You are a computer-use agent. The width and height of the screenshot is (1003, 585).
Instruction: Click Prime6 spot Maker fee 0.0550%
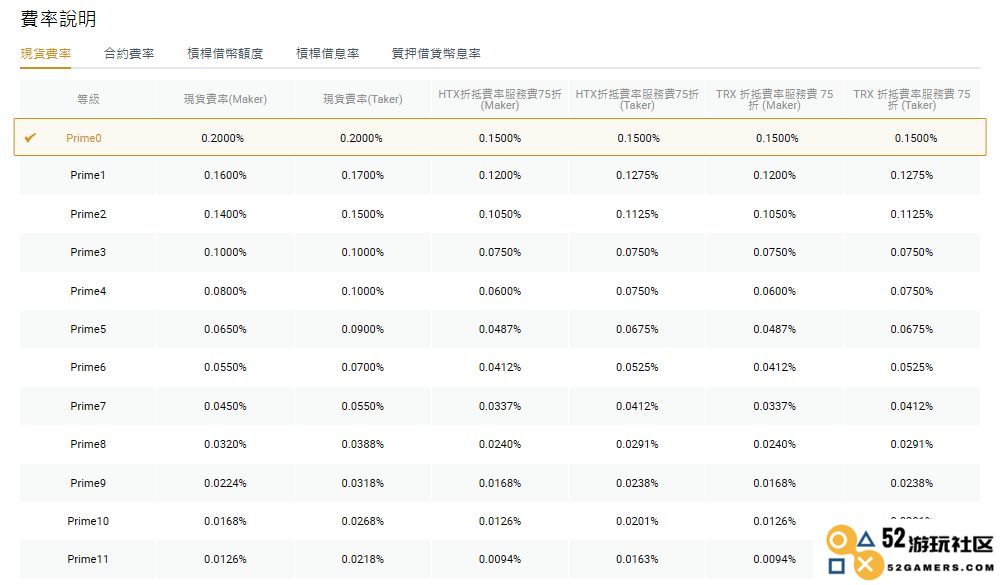click(225, 367)
